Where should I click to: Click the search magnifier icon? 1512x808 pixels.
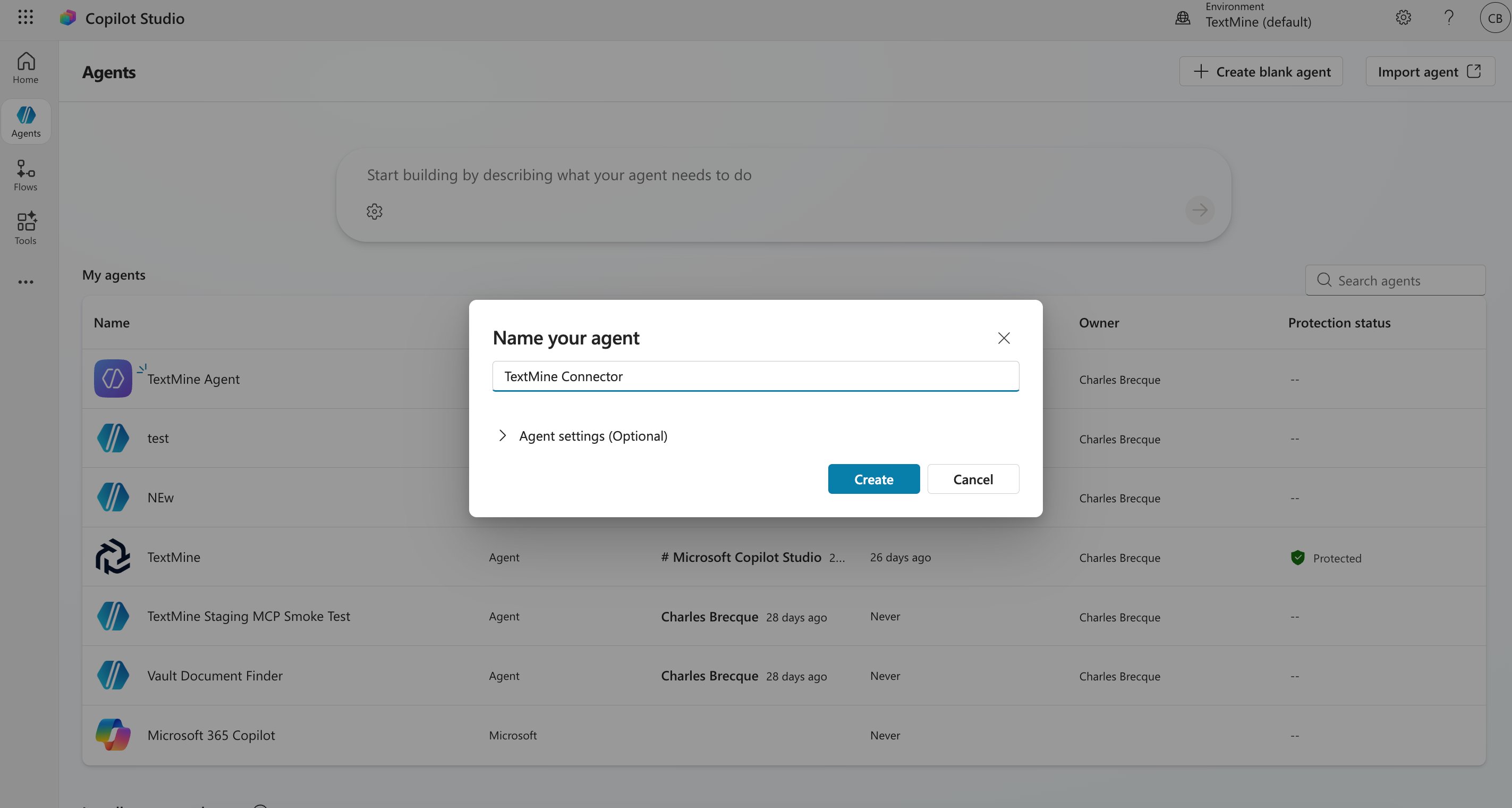[1324, 280]
